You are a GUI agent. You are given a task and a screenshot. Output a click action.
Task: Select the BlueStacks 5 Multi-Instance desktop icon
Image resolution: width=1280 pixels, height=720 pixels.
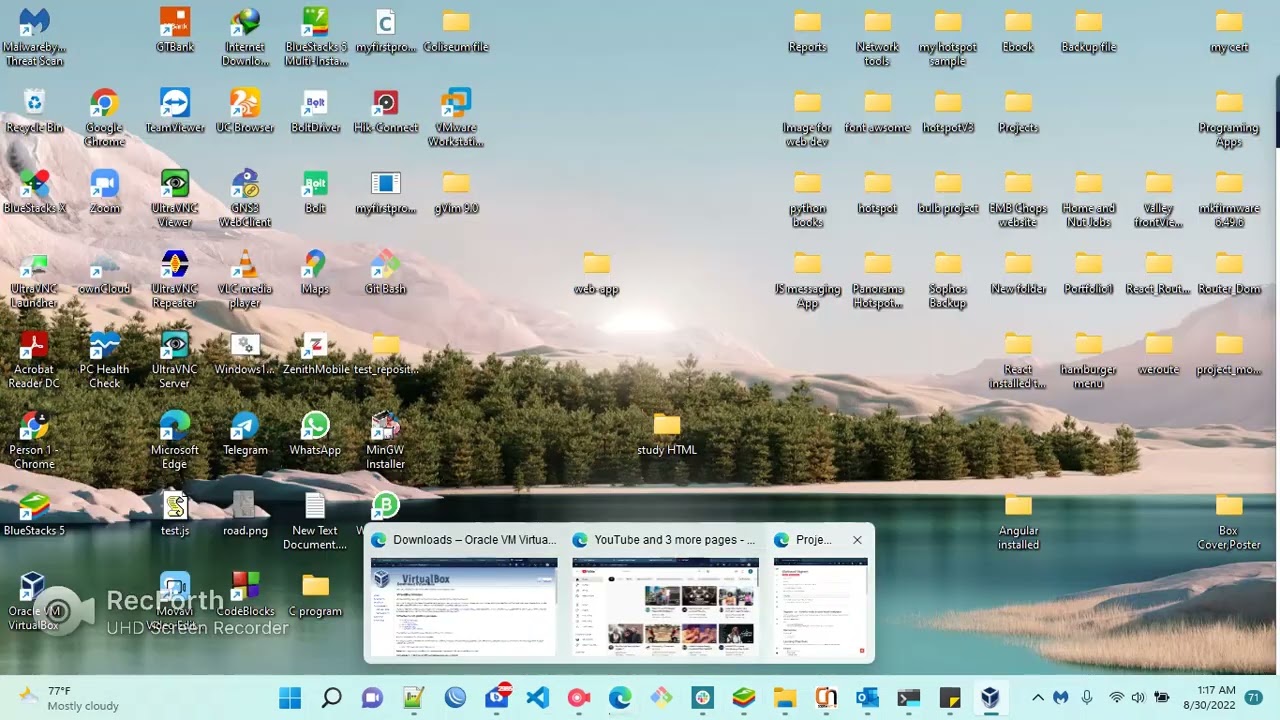[316, 37]
